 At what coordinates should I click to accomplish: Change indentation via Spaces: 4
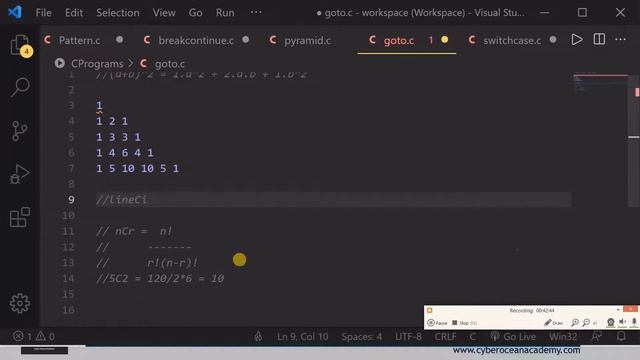[x=362, y=336]
